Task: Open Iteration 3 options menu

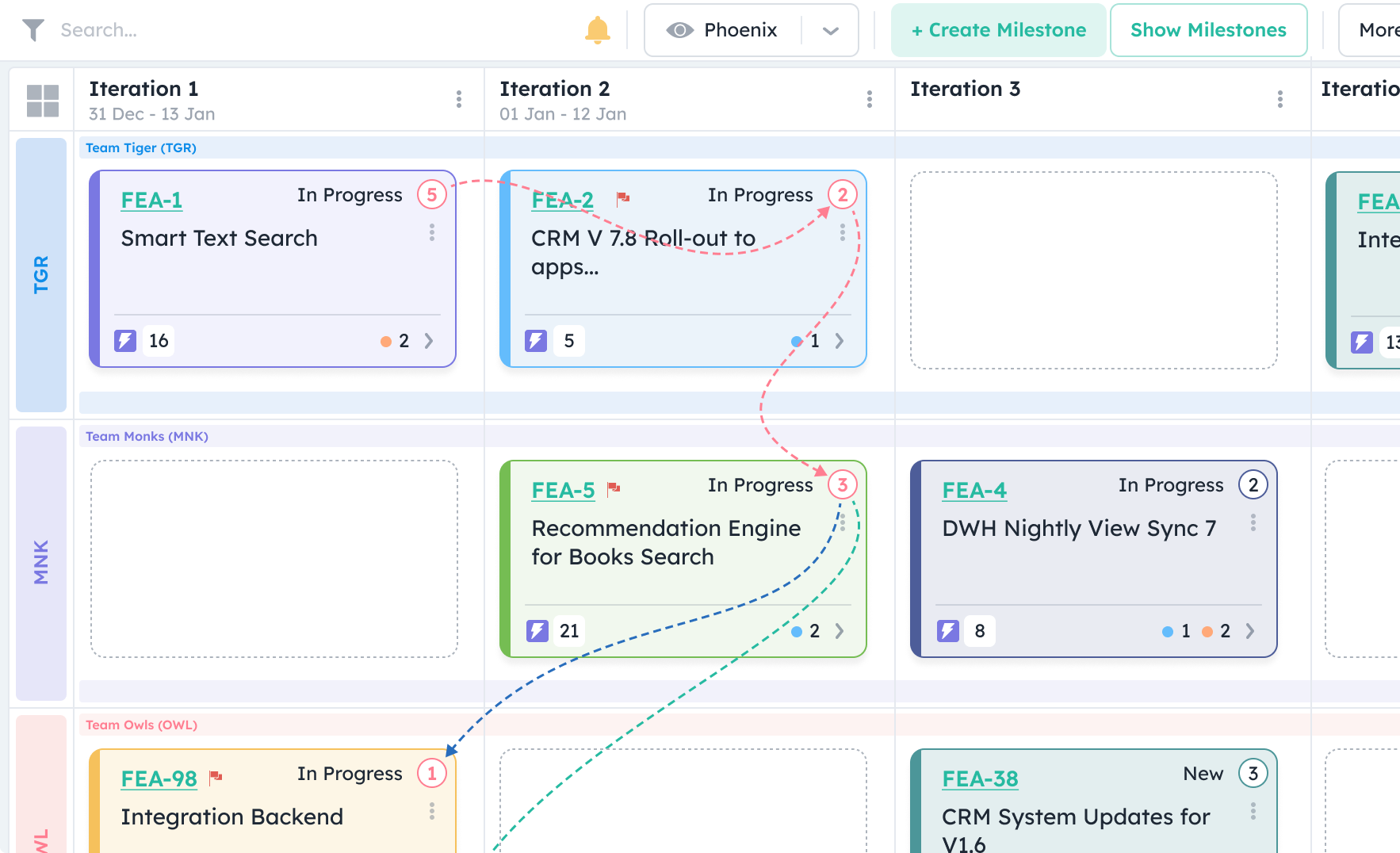Action: 1280,99
